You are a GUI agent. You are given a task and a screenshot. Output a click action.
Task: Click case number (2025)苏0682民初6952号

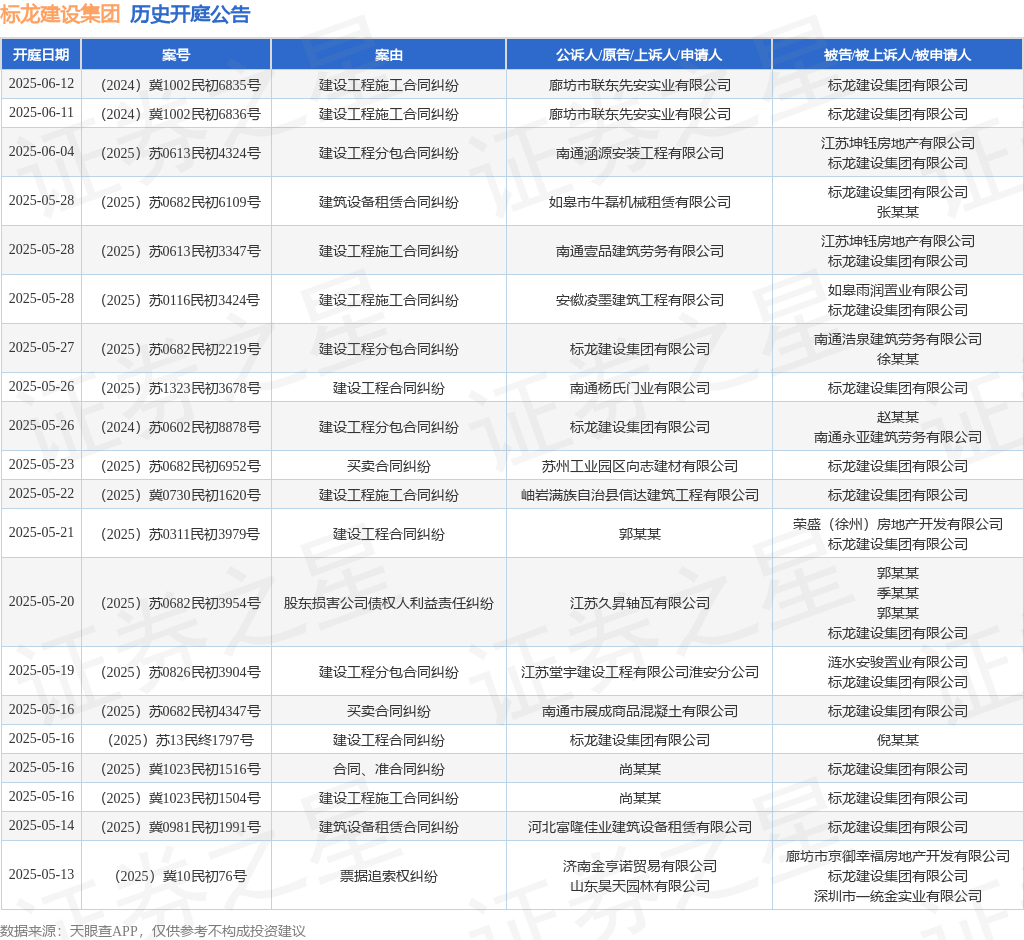[x=180, y=466]
